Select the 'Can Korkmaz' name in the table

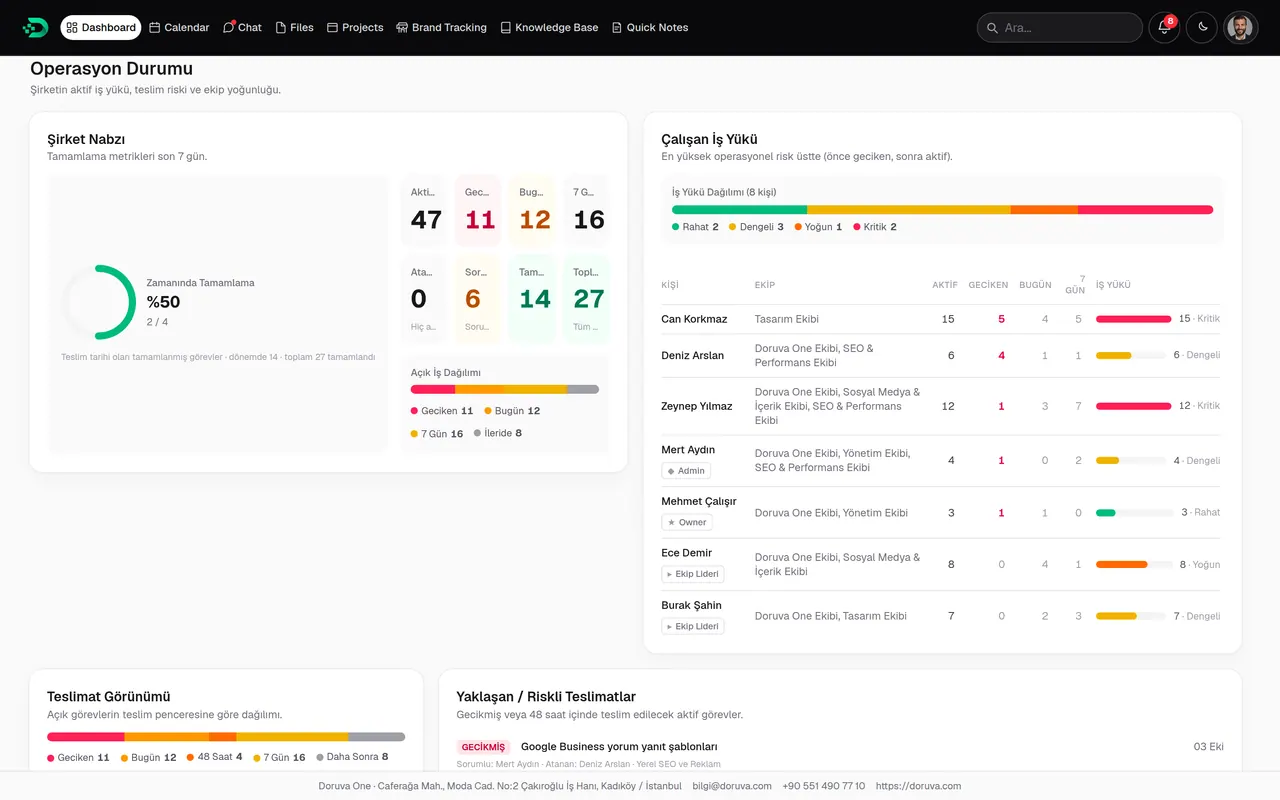pos(694,319)
